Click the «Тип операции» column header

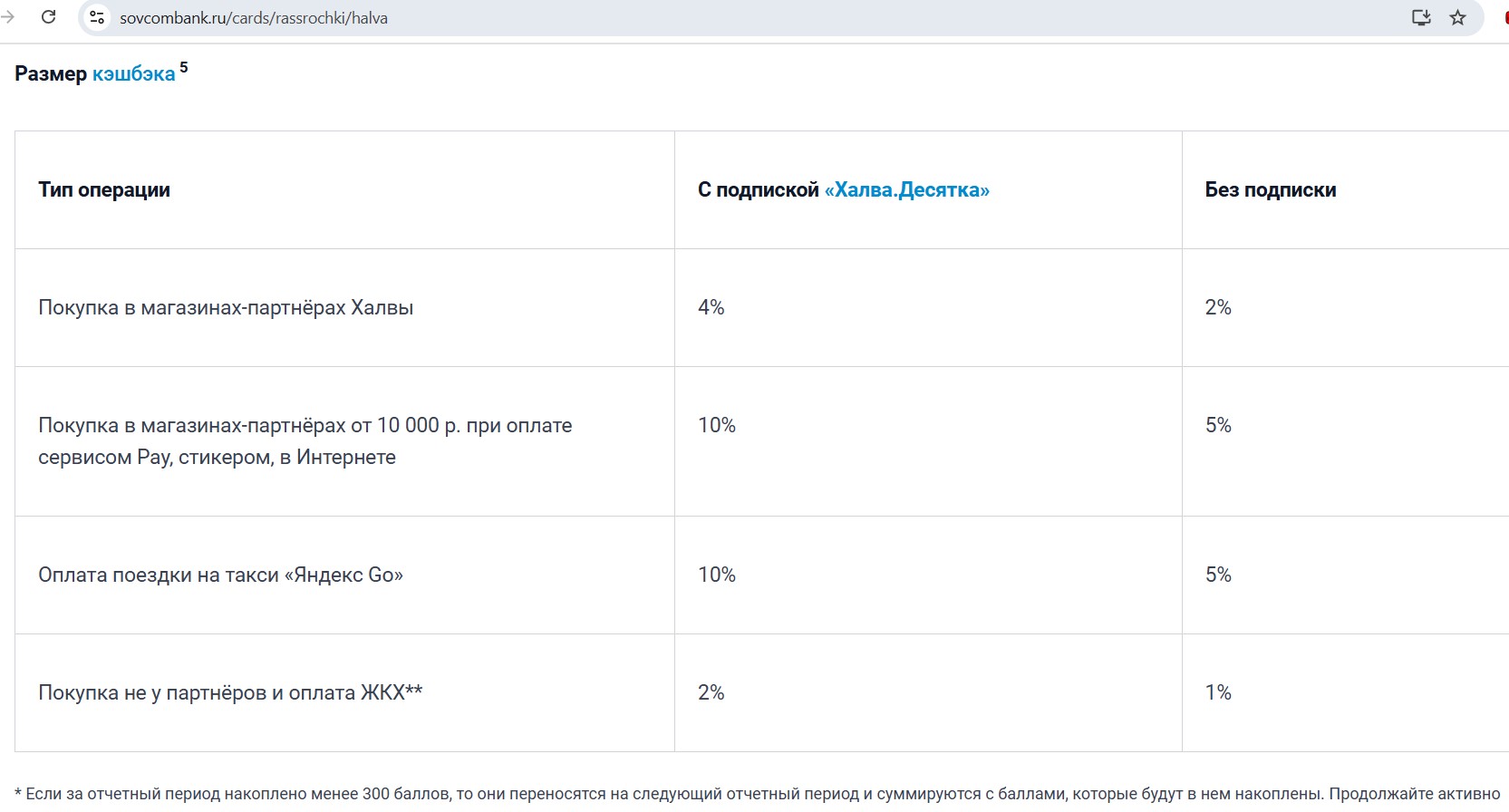104,190
